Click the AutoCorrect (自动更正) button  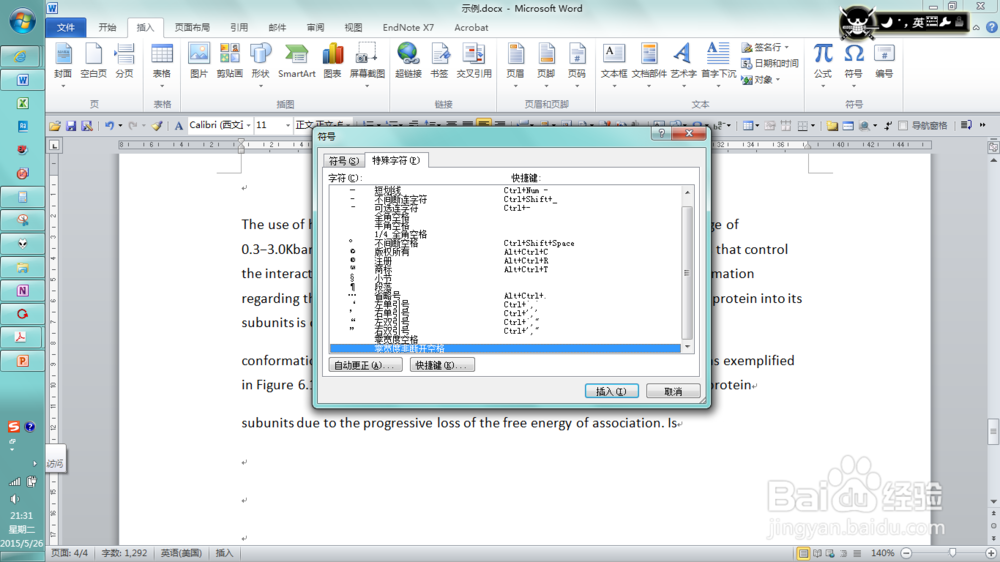point(365,366)
